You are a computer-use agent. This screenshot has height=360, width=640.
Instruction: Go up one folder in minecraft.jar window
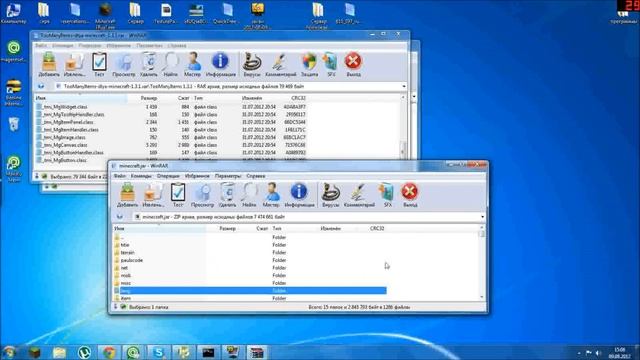pos(120,217)
